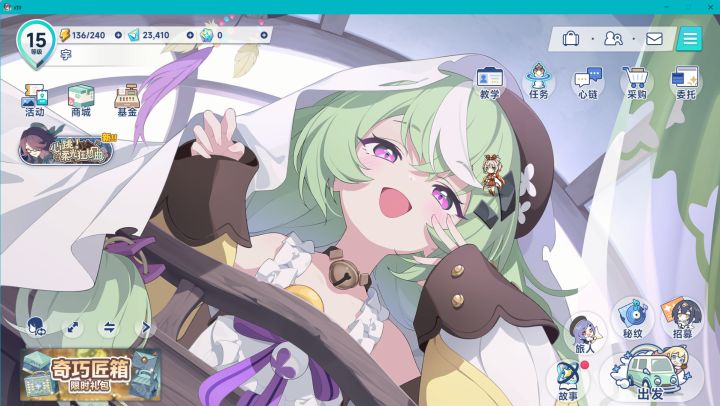The width and height of the screenshot is (720, 406).
Task: Open the 秘纹 disc icon
Action: [632, 318]
